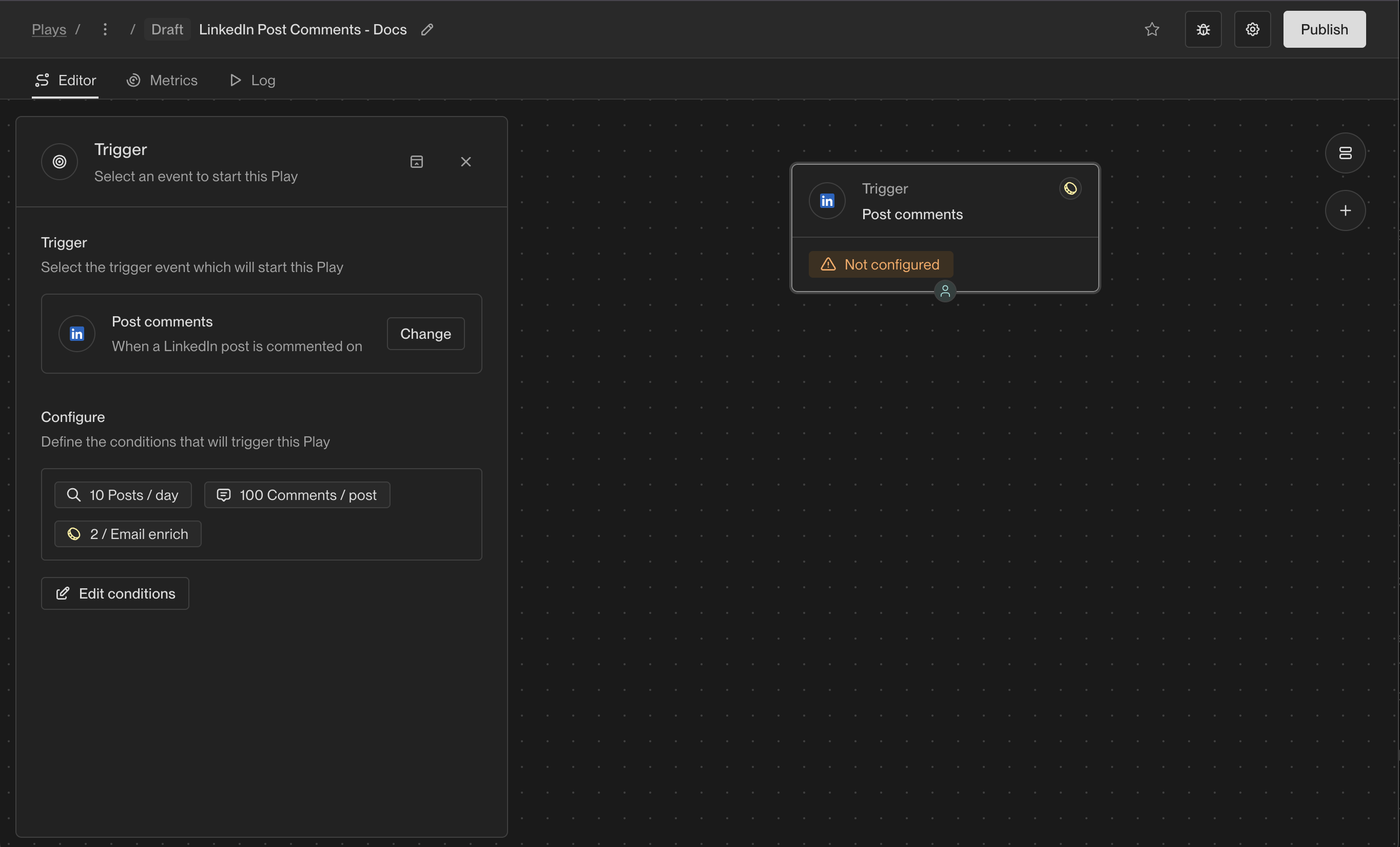Screen dimensions: 1400x847
Task: Open the three-dot breadcrumb menu
Action: [105, 30]
